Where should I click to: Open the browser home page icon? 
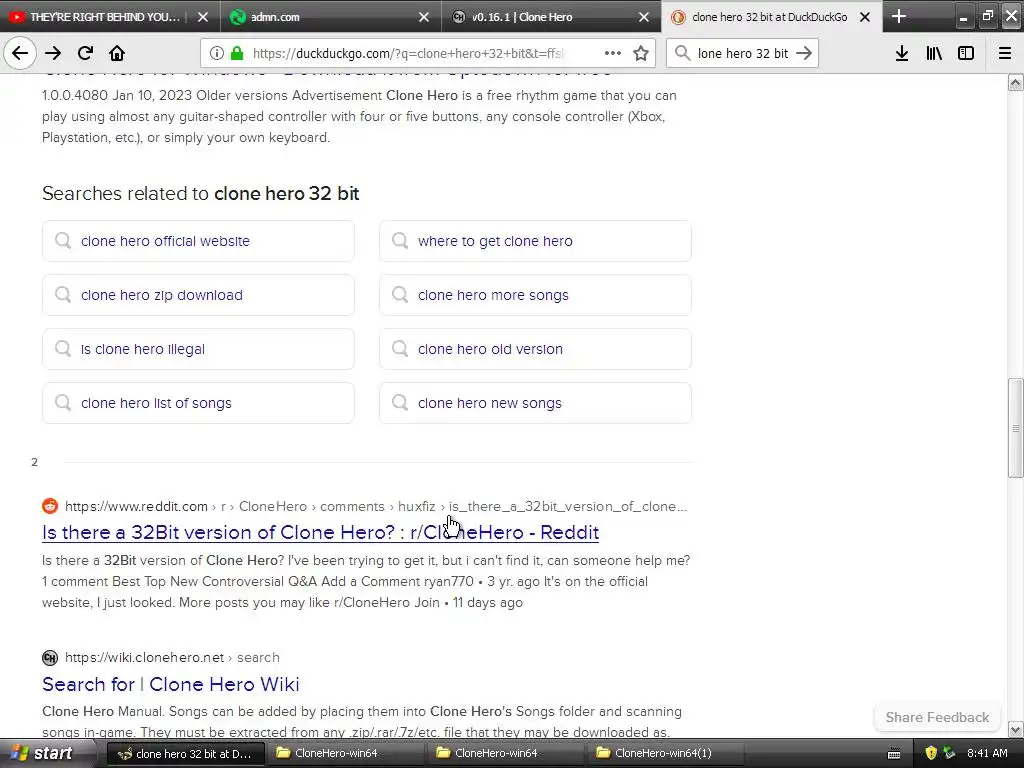pyautogui.click(x=117, y=53)
